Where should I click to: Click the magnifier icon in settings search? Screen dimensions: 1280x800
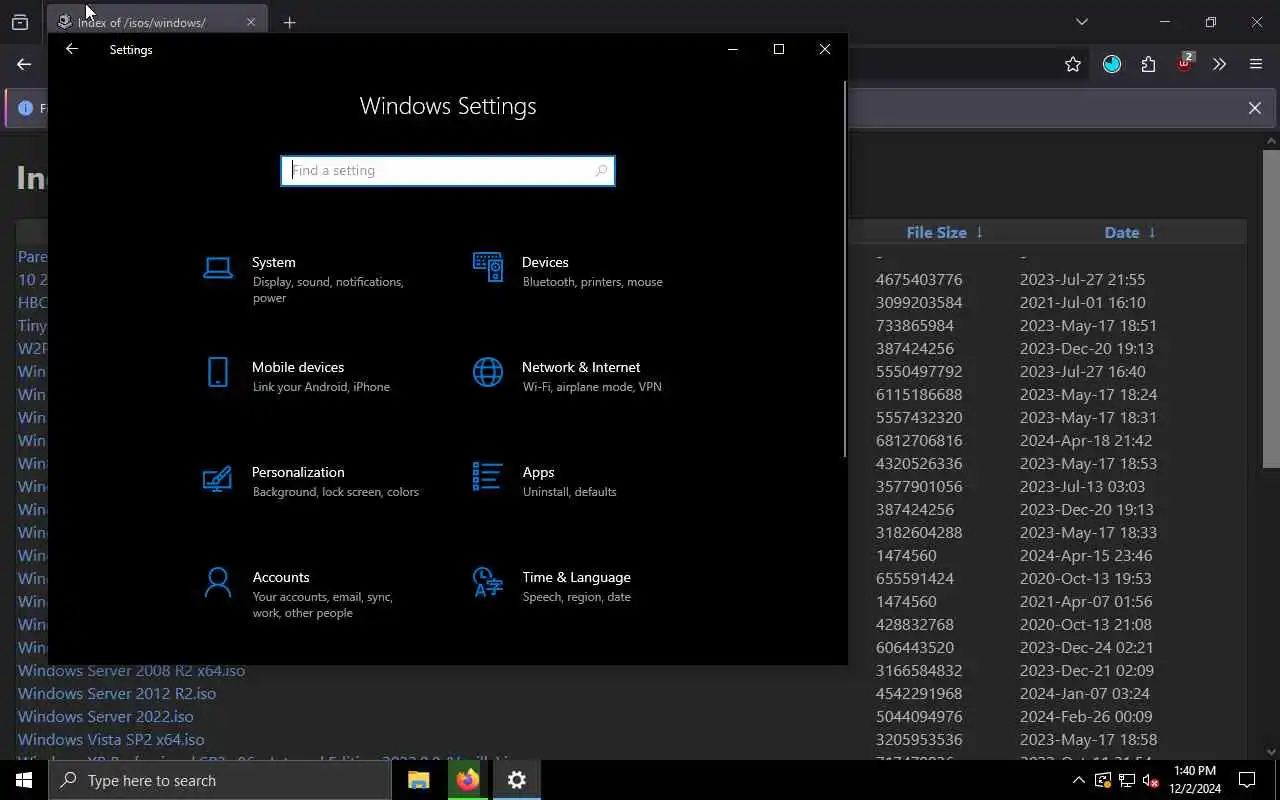click(600, 171)
